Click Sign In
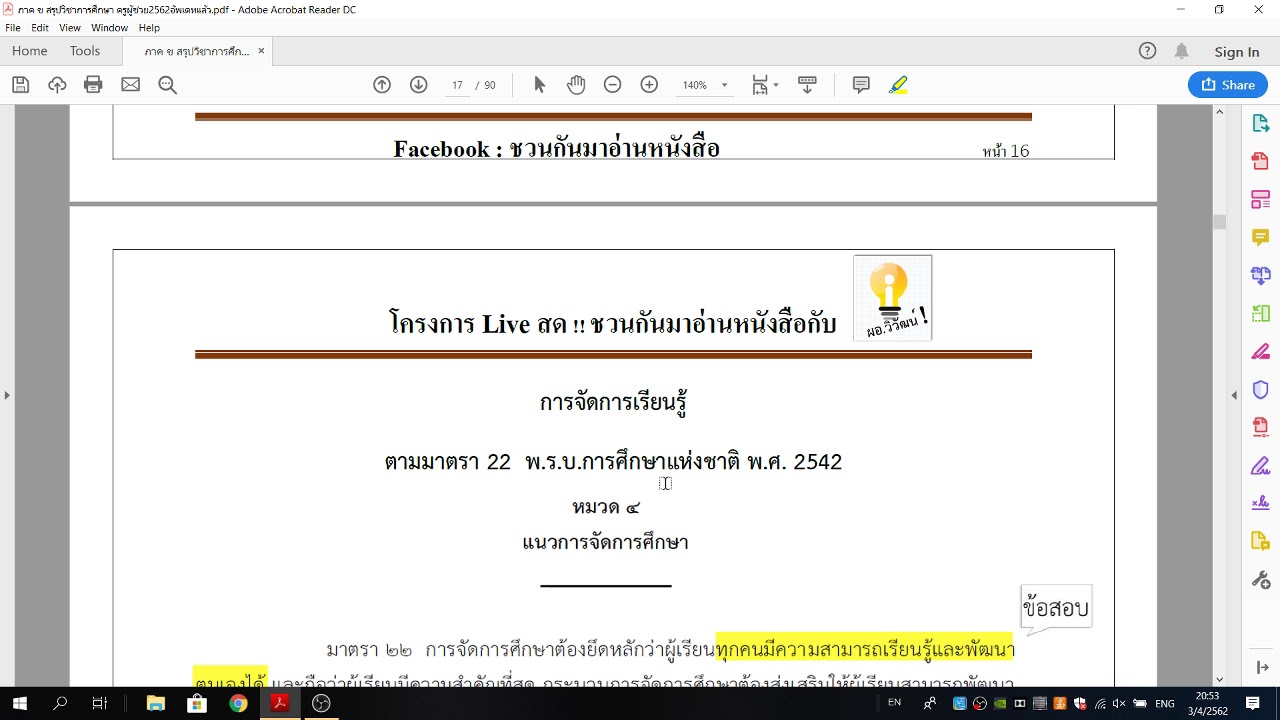Image resolution: width=1280 pixels, height=720 pixels. (x=1237, y=52)
